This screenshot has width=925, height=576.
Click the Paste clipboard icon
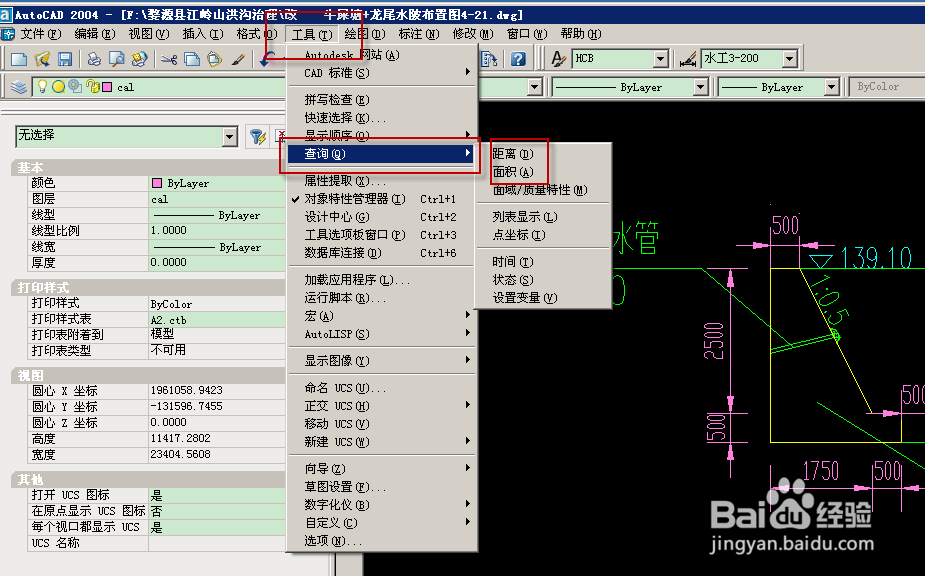click(215, 59)
